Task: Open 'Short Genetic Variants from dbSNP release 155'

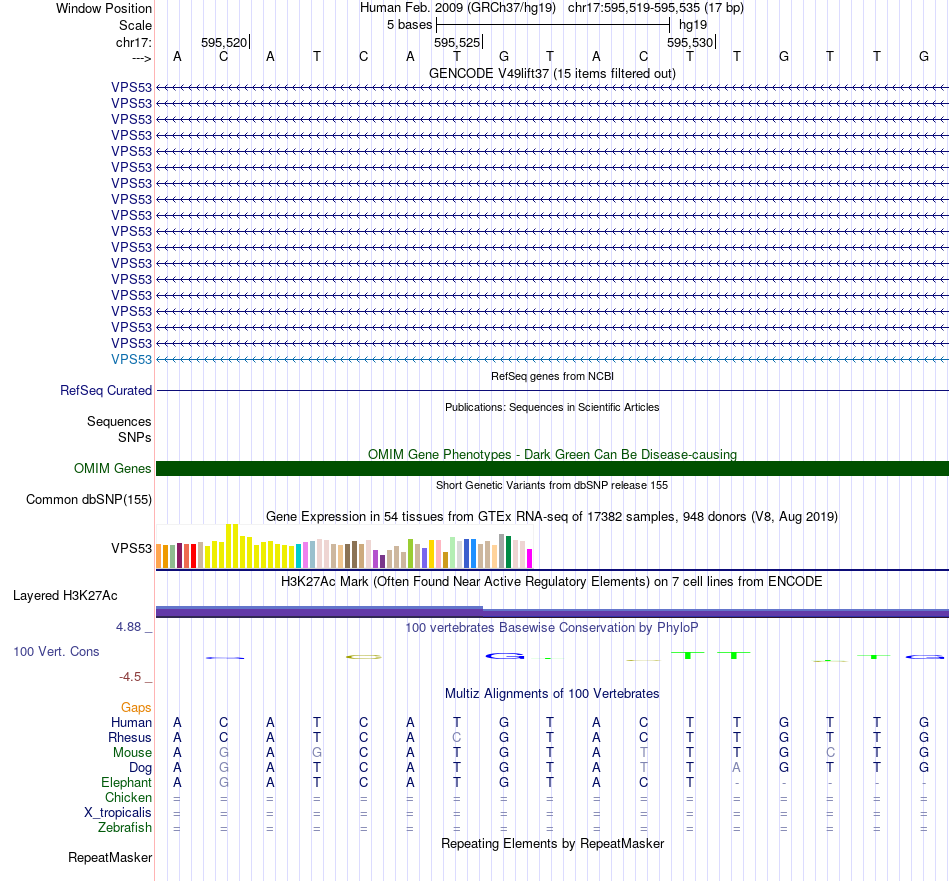Action: click(x=552, y=485)
